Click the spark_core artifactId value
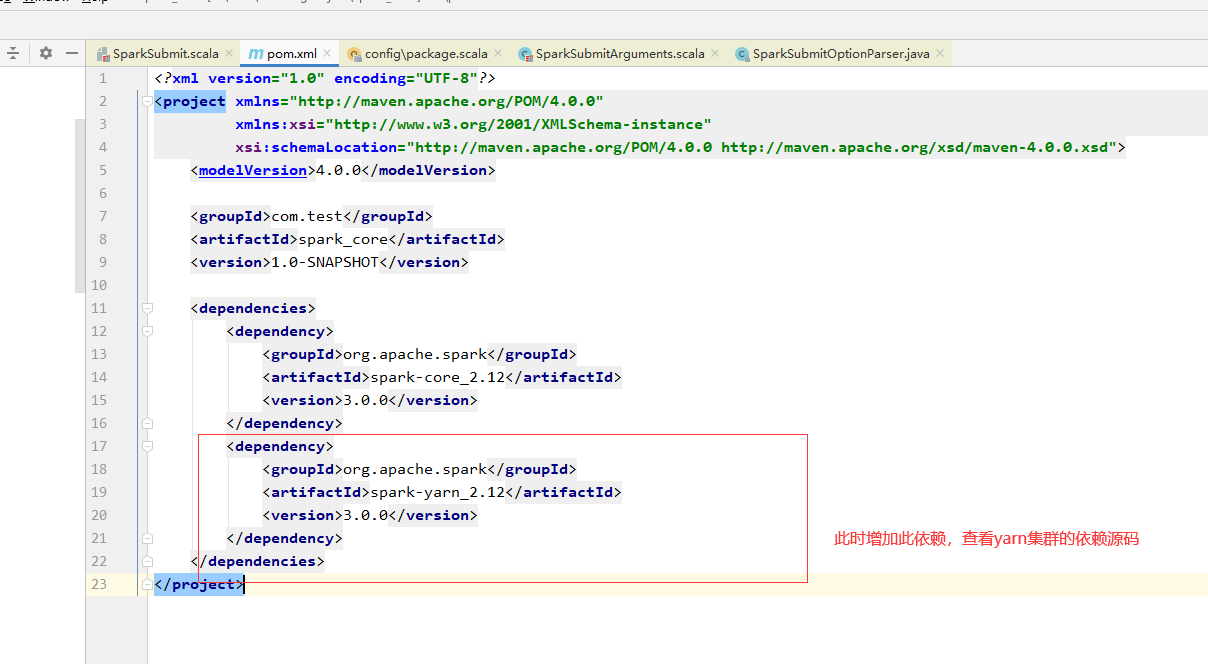Screen dimensions: 1208x664 343,239
